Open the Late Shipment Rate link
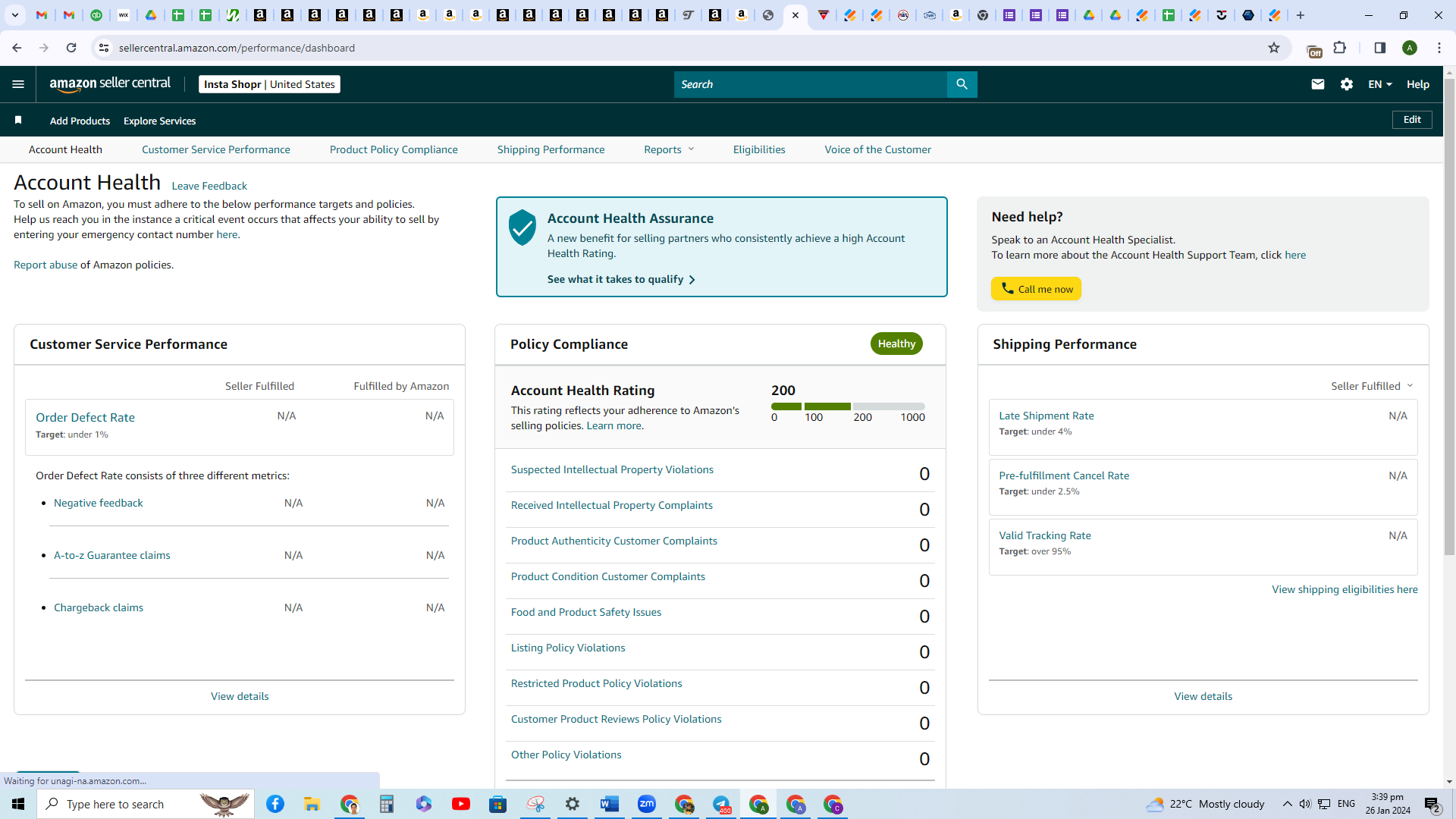The width and height of the screenshot is (1456, 819). point(1046,416)
